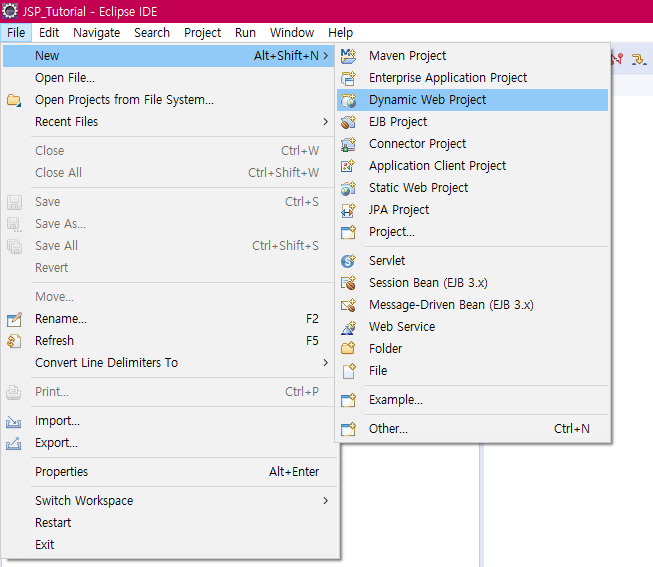Open the Run menu

point(245,32)
